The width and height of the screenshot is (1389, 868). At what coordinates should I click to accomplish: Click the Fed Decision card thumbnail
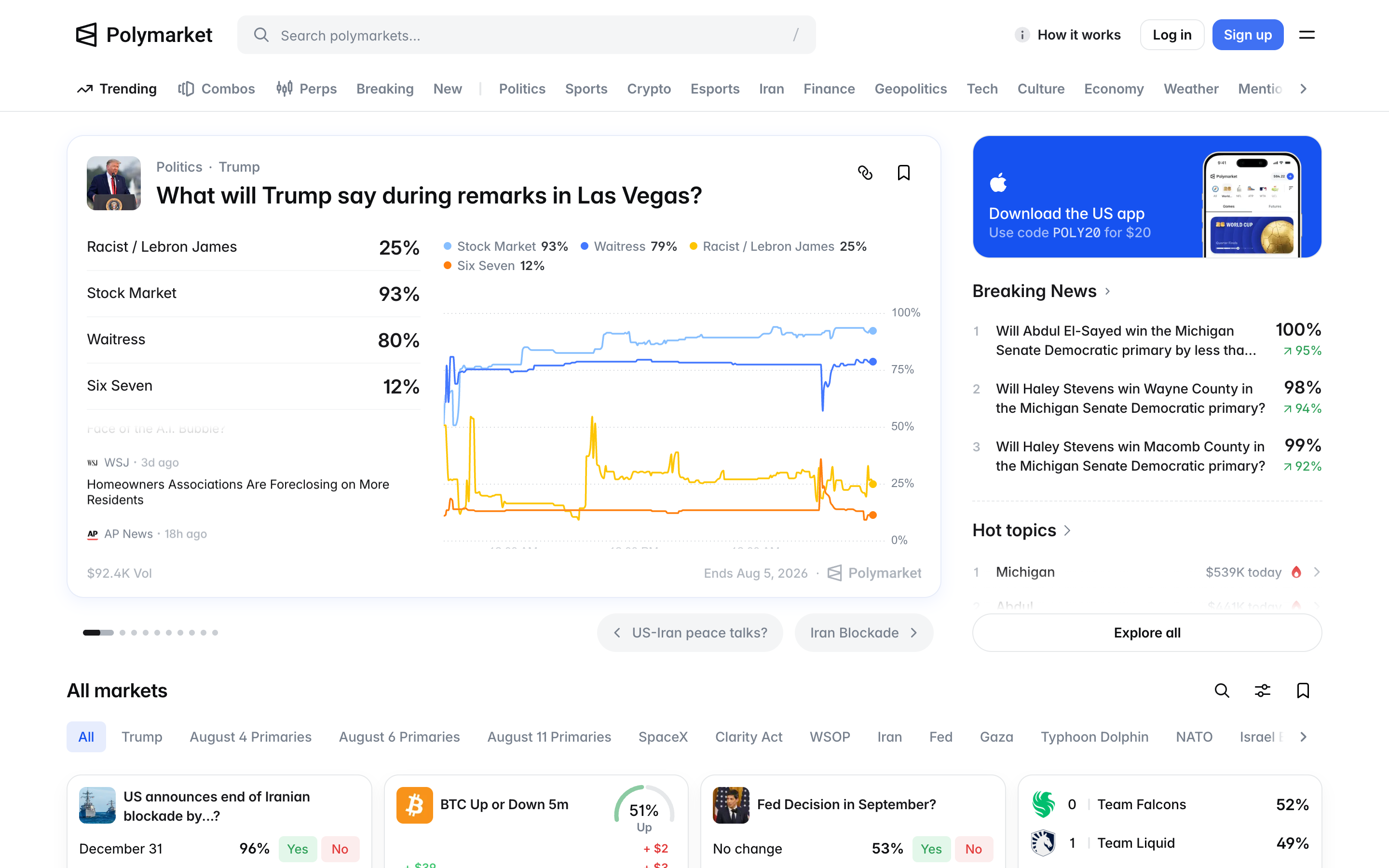pos(731,805)
